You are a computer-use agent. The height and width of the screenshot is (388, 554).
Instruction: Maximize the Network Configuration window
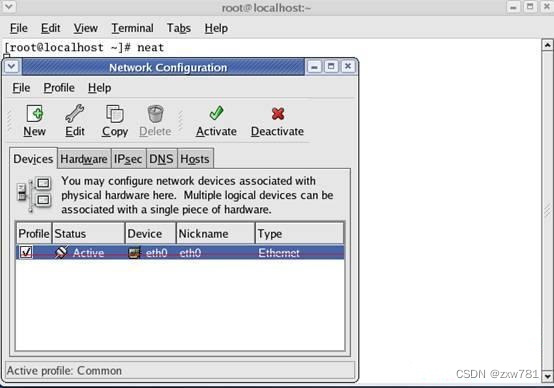331,66
